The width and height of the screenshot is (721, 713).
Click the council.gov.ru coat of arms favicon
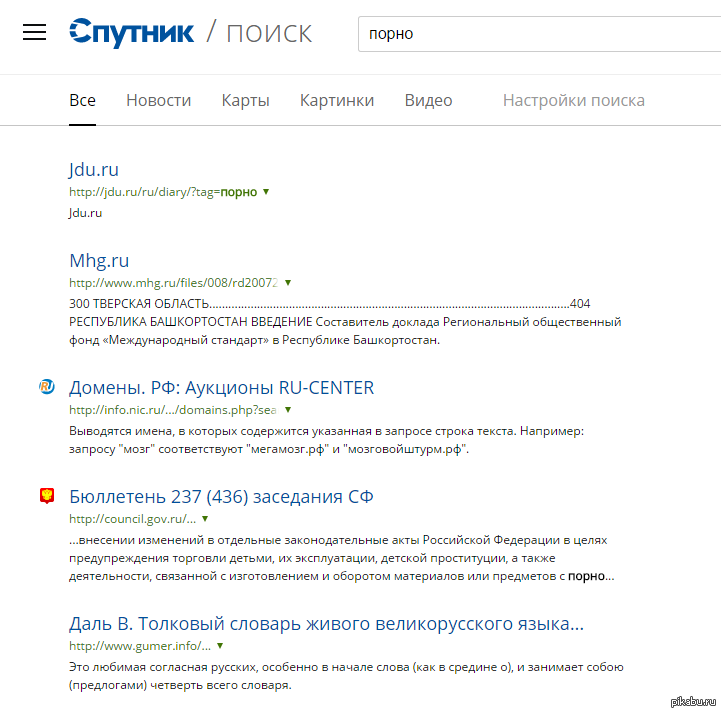point(46,496)
